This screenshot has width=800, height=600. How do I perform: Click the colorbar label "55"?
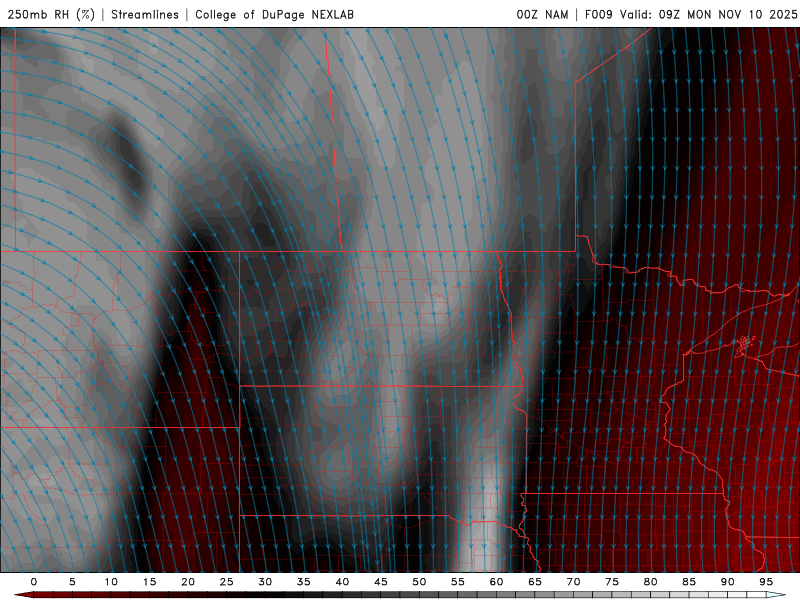(458, 582)
